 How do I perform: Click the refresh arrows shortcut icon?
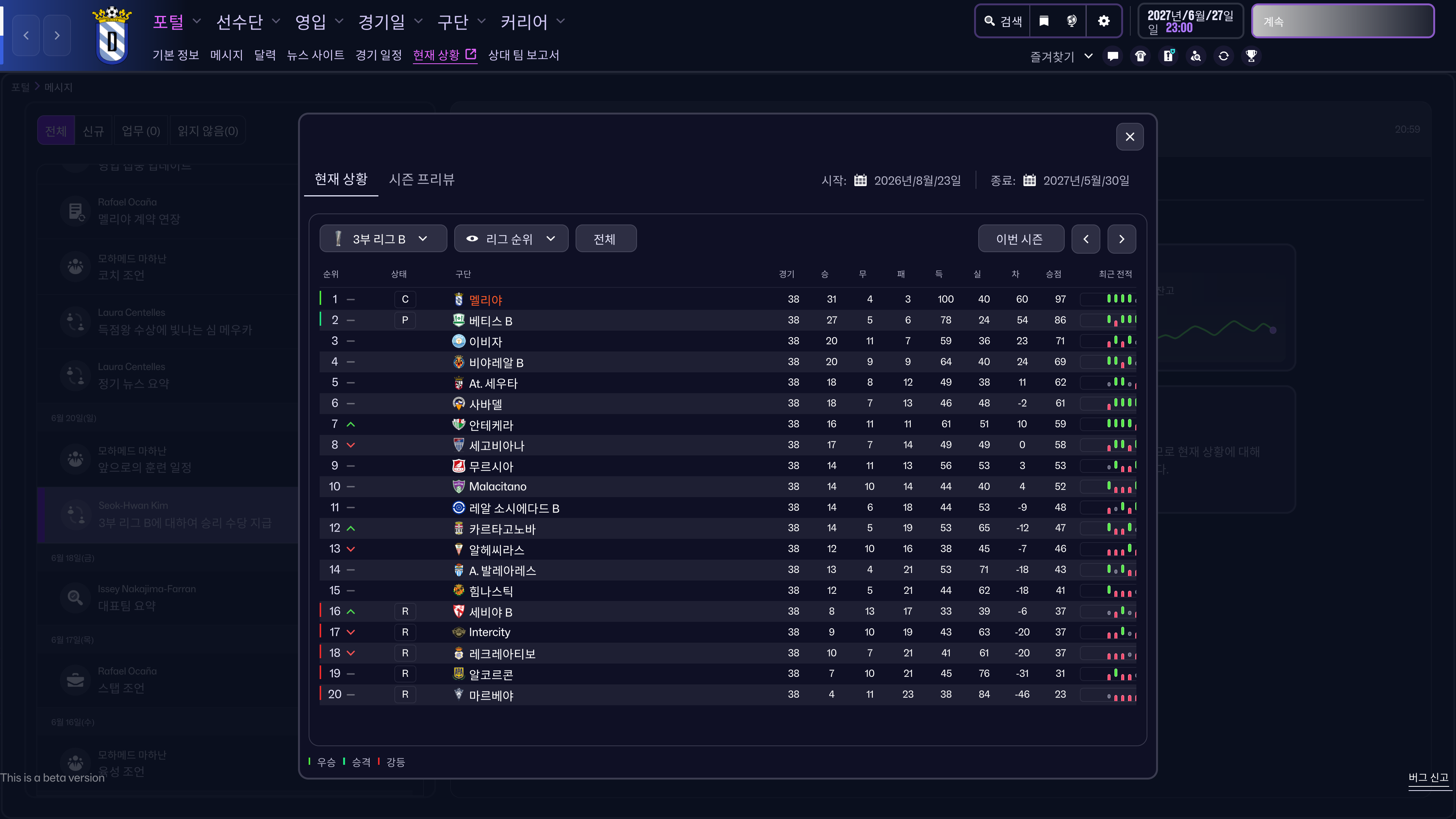1223,56
